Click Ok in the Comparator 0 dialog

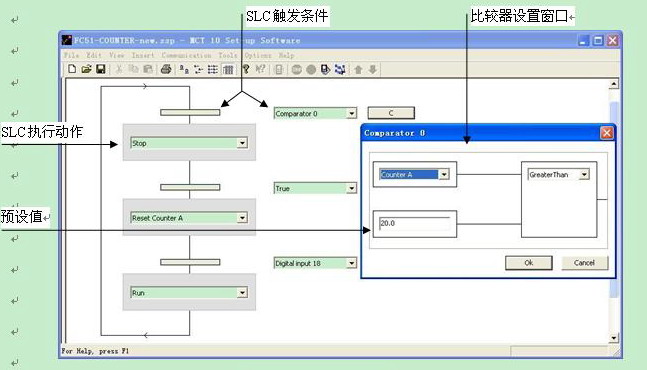[529, 263]
